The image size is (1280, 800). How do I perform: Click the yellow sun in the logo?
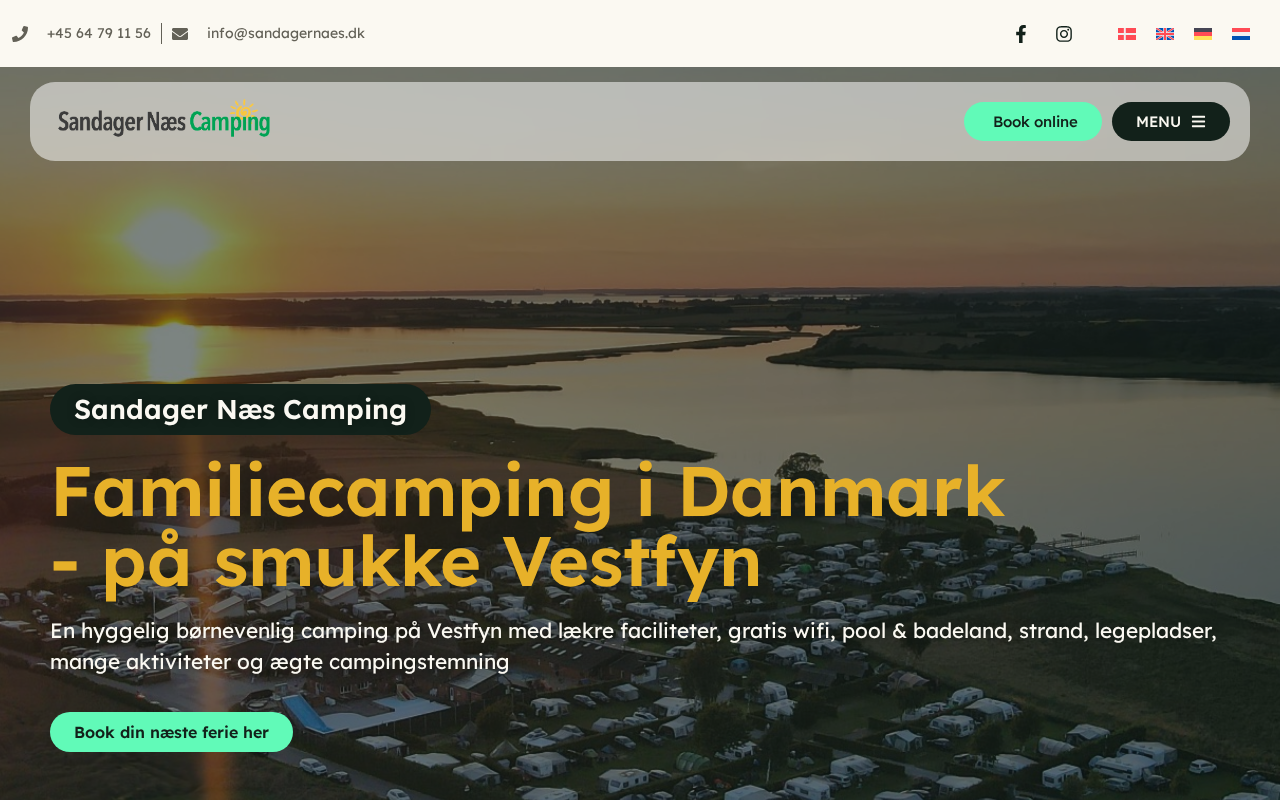click(x=243, y=110)
